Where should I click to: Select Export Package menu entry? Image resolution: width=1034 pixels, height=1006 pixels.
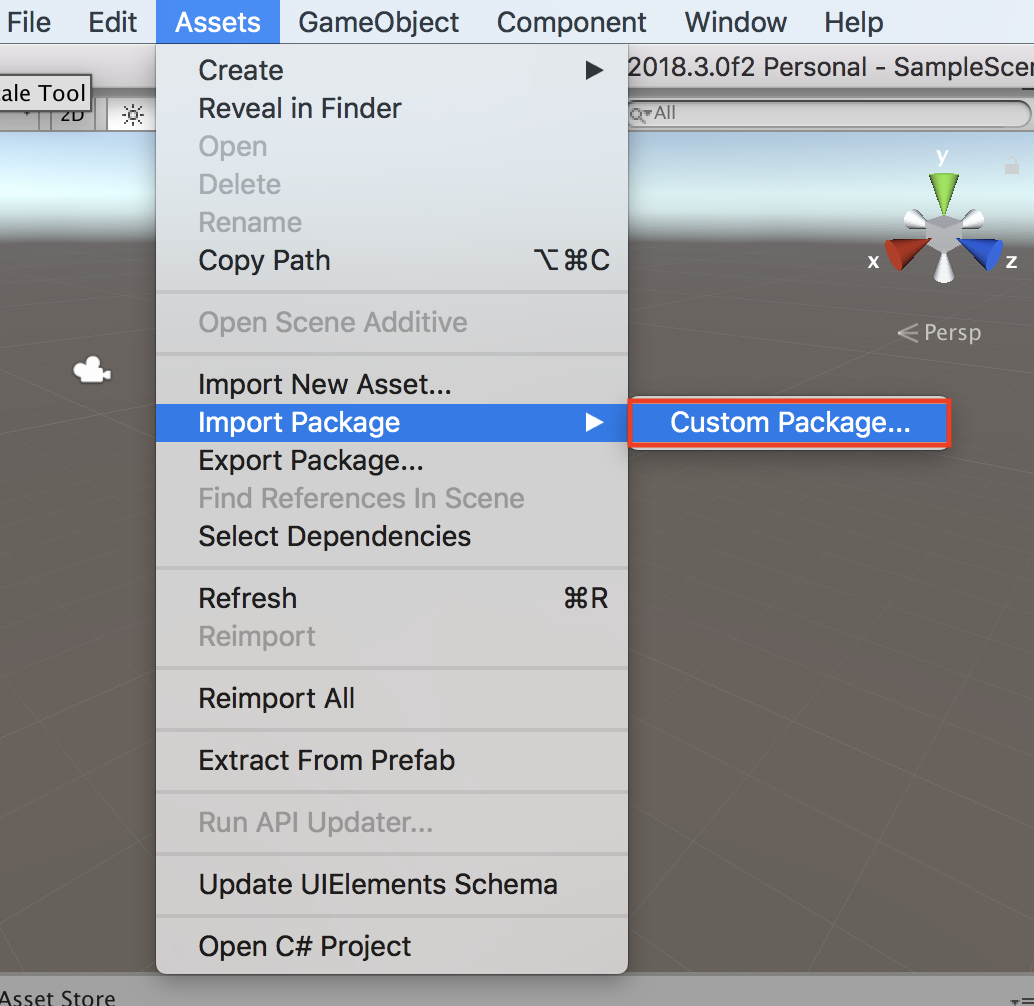pos(311,461)
